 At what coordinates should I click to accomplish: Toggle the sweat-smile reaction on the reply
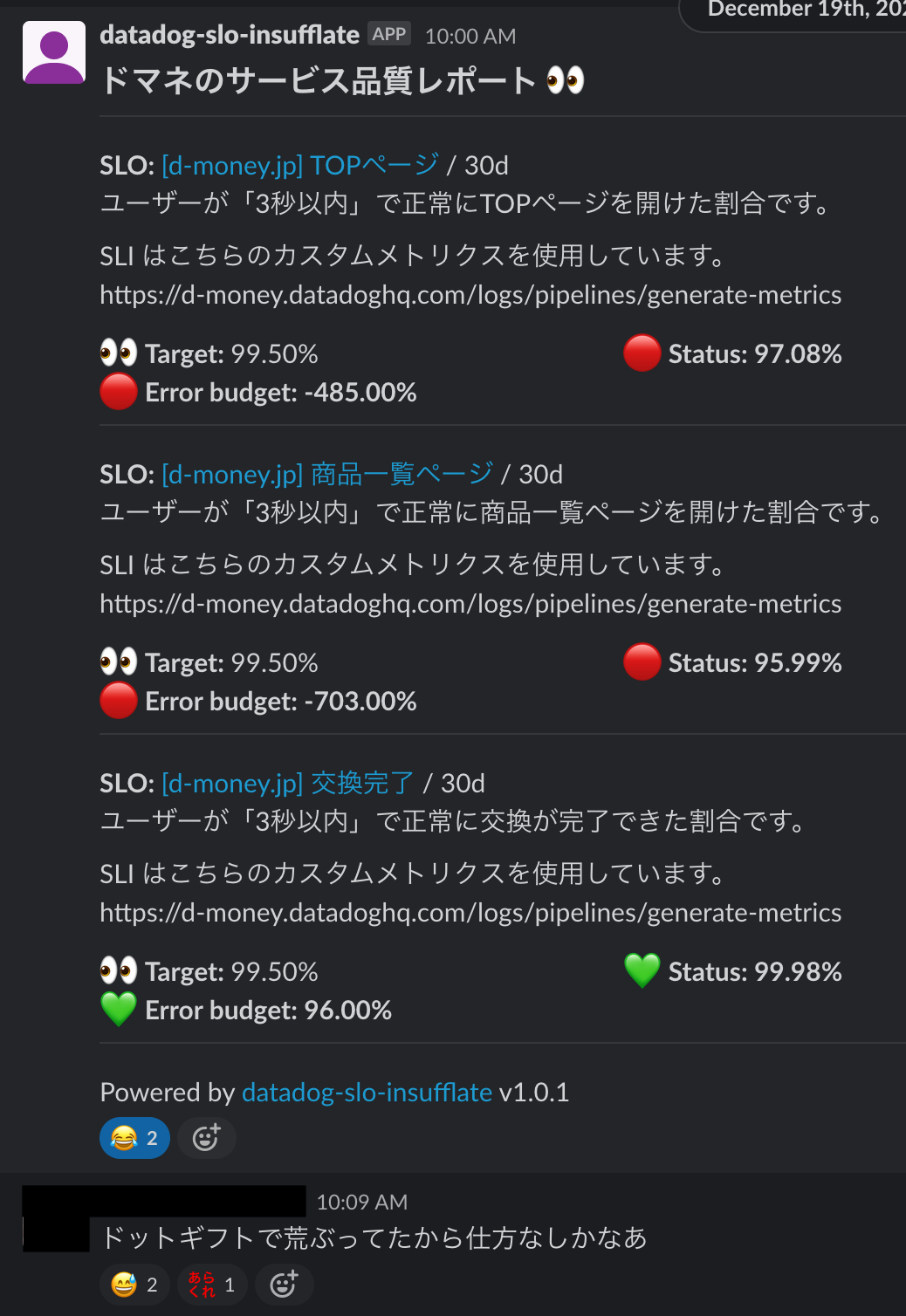[134, 1285]
